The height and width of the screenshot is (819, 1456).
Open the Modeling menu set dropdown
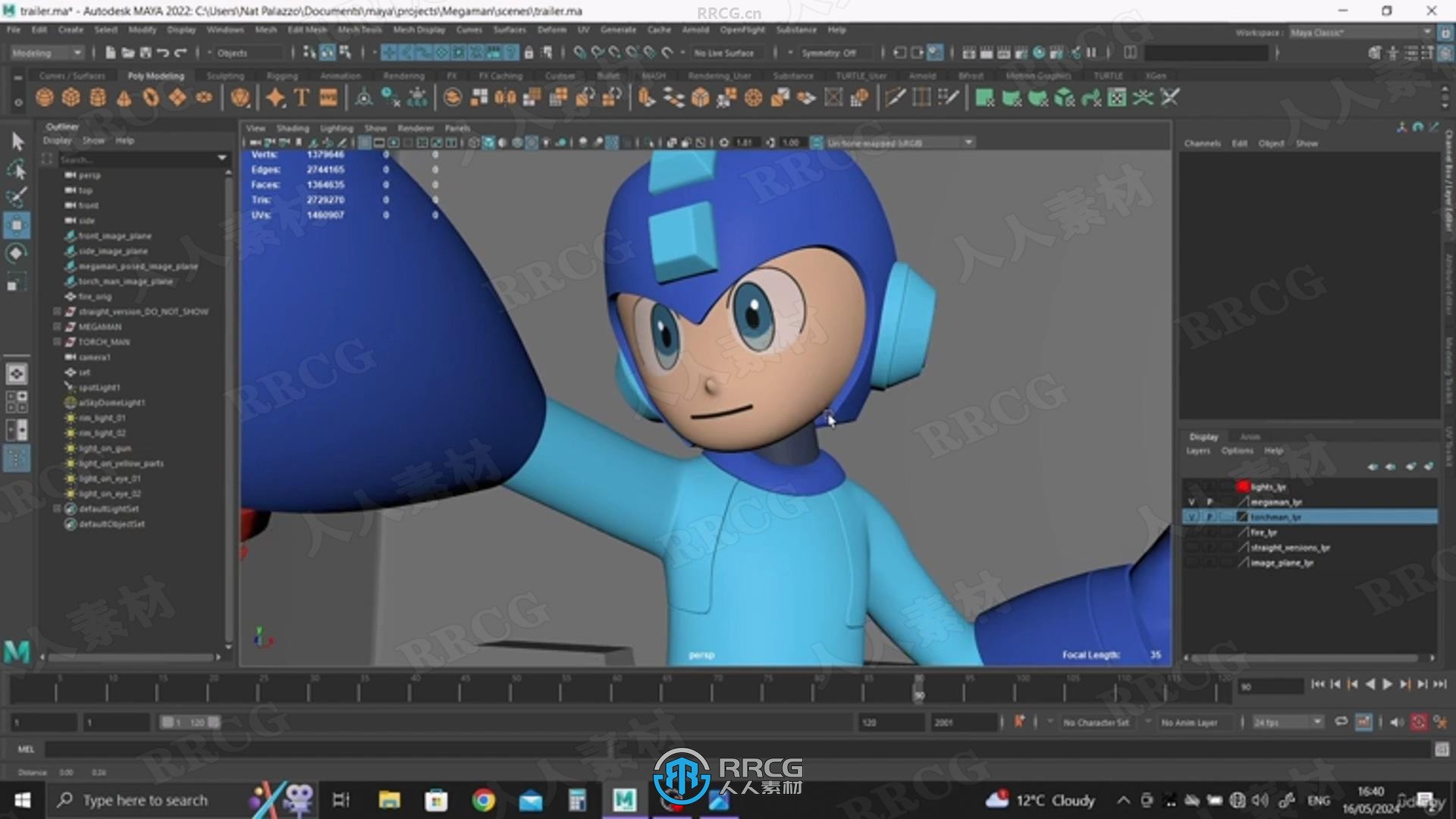(x=46, y=53)
